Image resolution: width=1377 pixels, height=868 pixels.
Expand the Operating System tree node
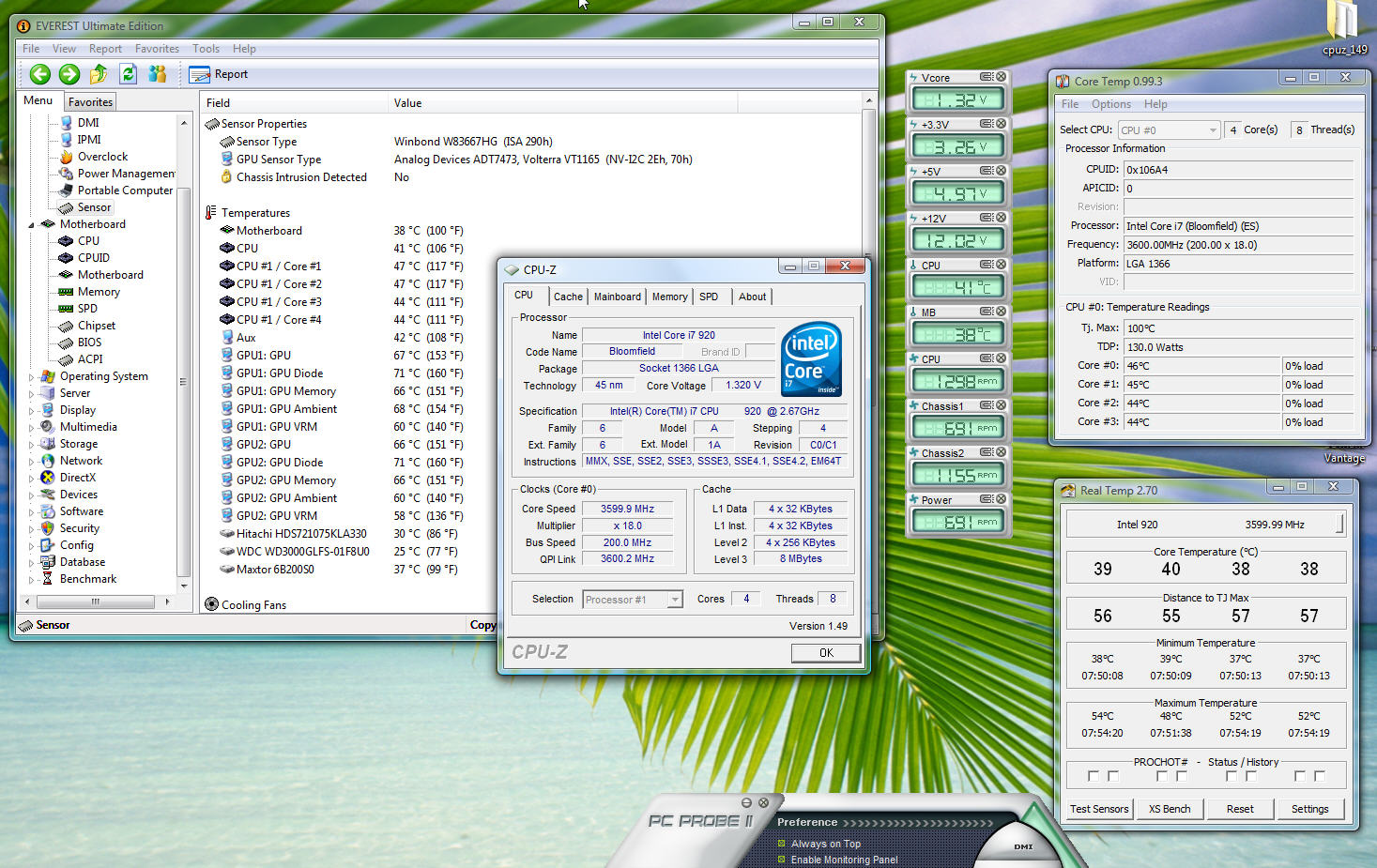[x=31, y=377]
